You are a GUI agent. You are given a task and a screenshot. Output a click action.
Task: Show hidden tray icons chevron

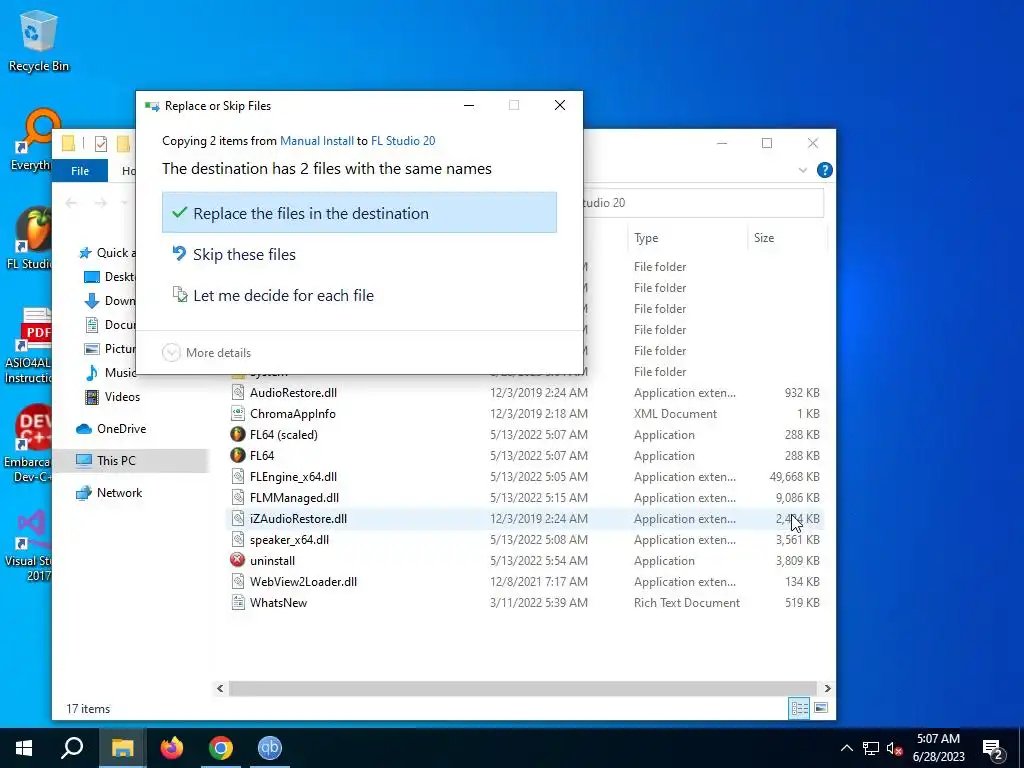[x=846, y=748]
